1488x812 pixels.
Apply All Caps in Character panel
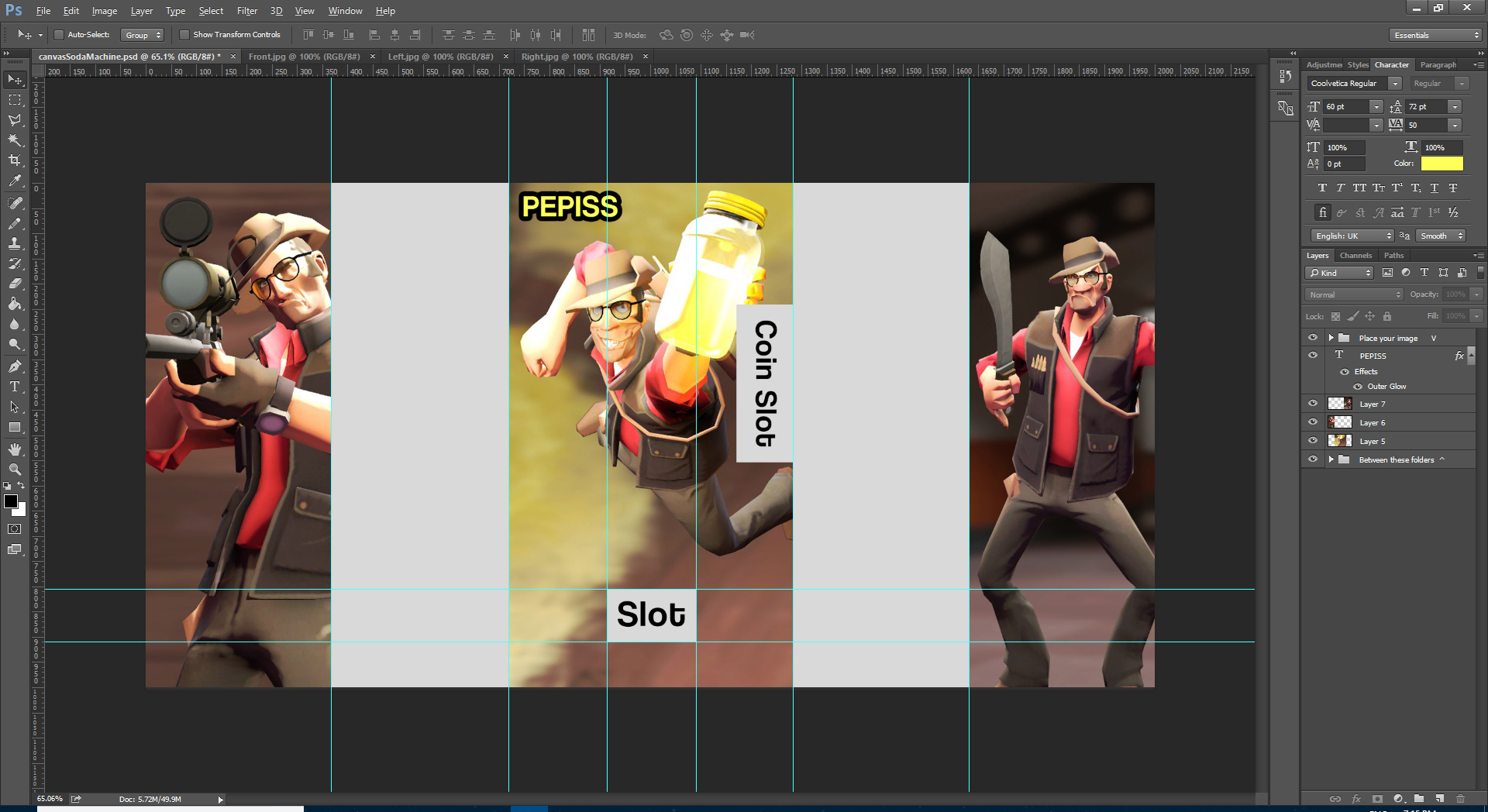click(x=1359, y=188)
